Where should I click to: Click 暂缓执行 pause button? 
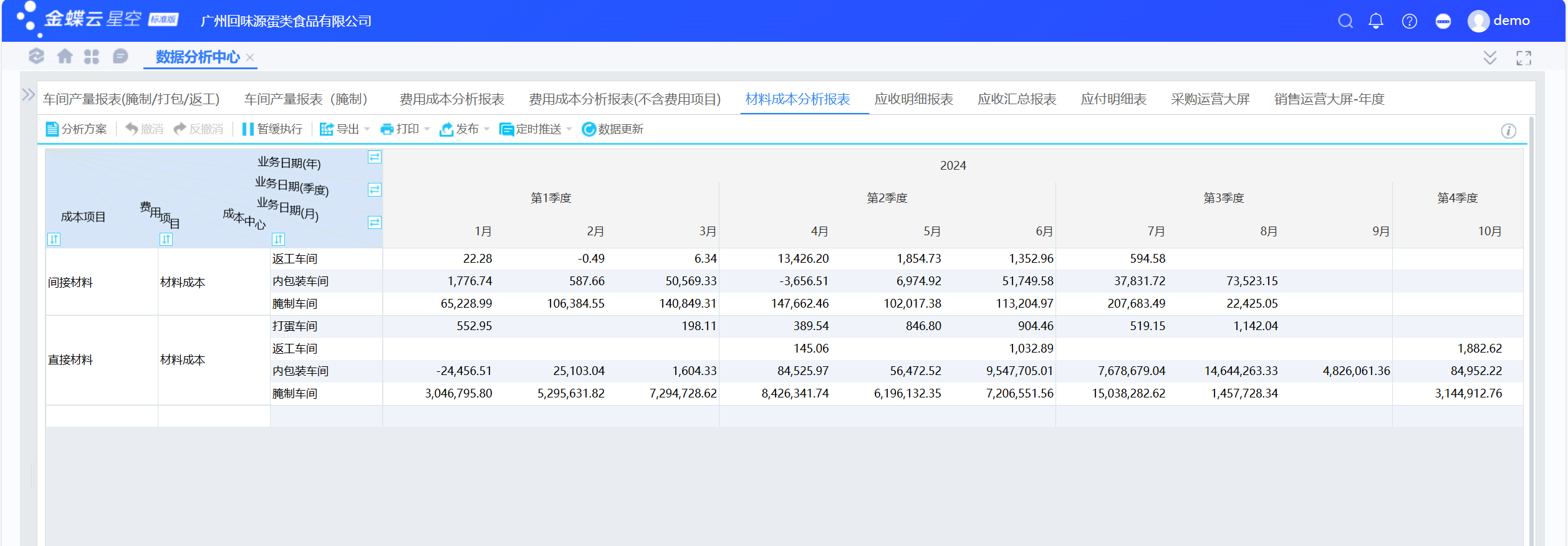point(272,129)
